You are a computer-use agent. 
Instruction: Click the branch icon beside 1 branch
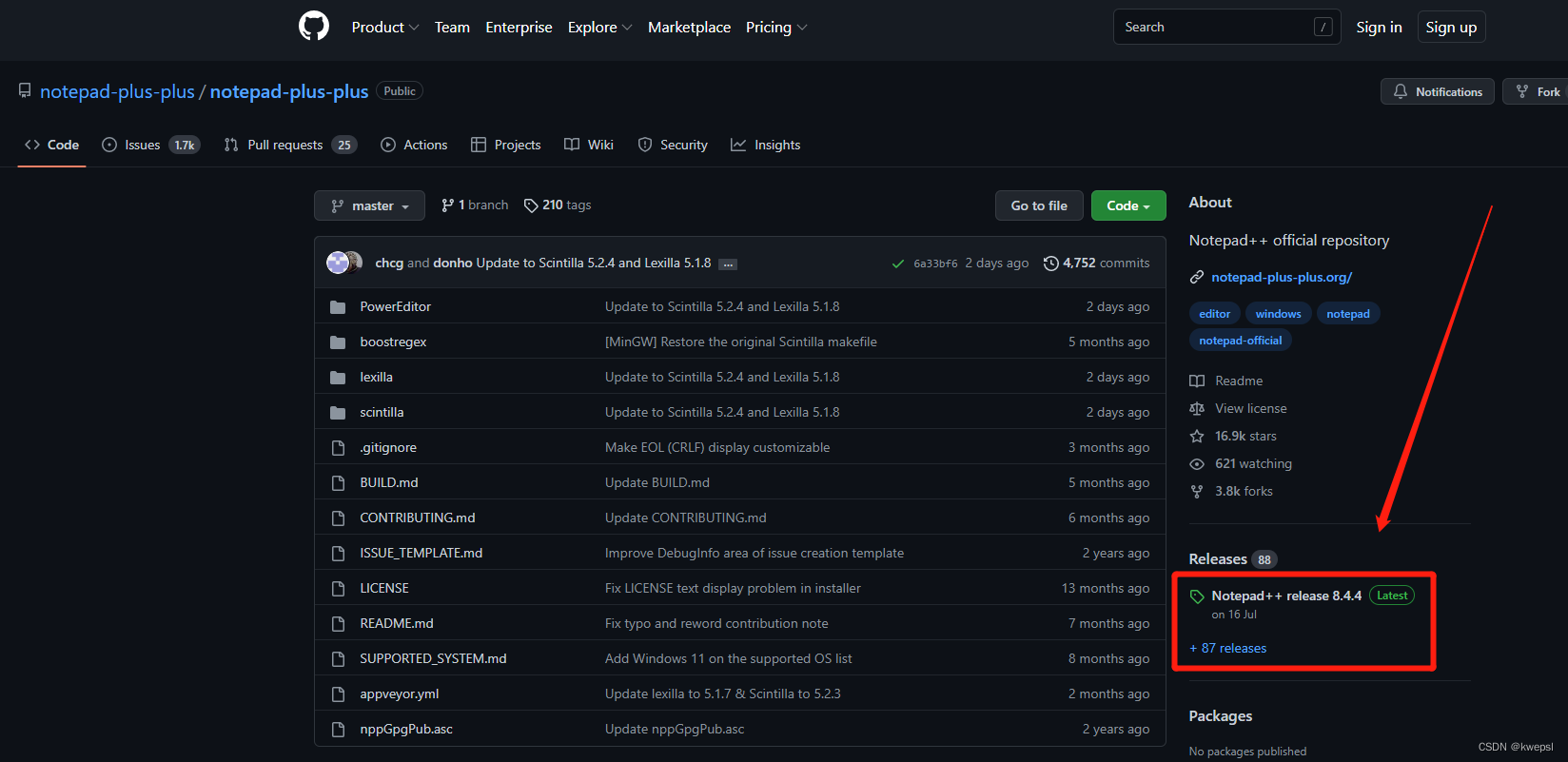[447, 205]
